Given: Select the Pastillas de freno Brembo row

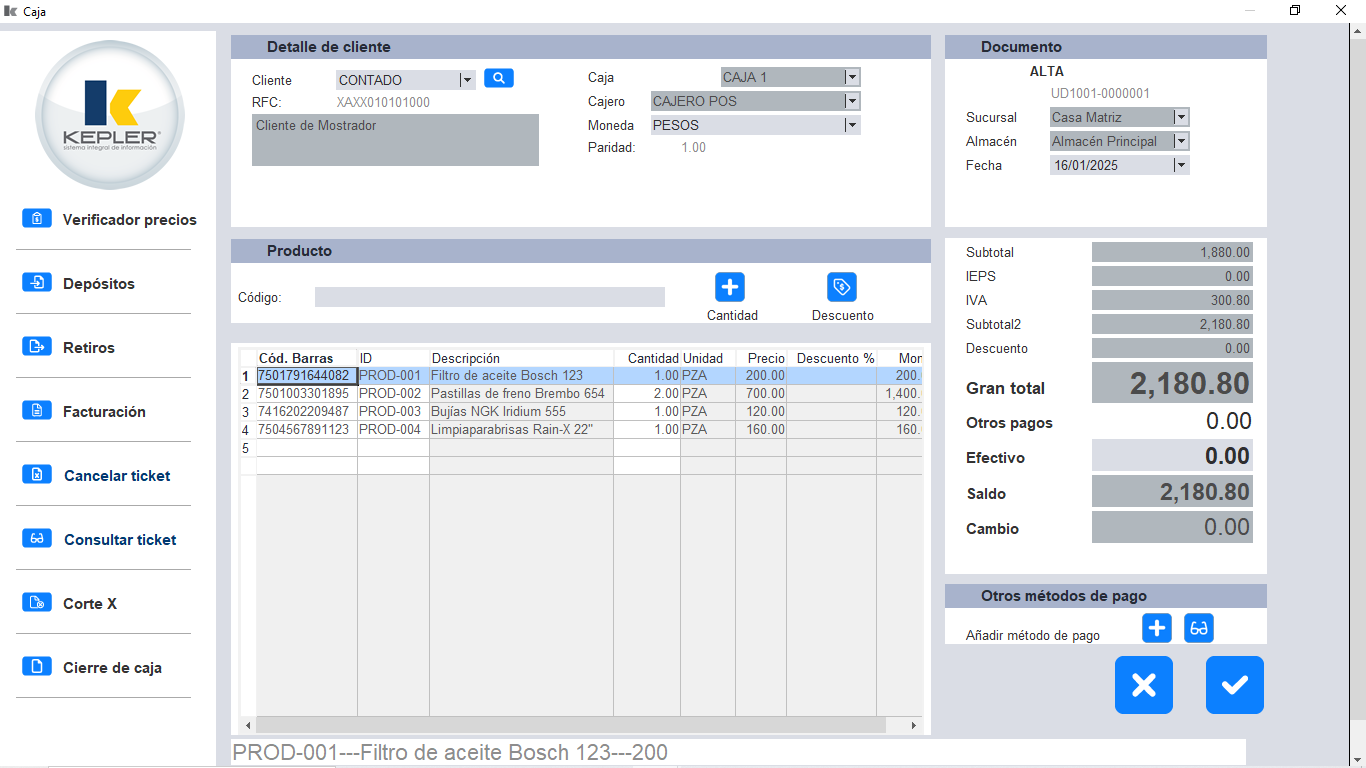Looking at the screenshot, I should (x=520, y=393).
